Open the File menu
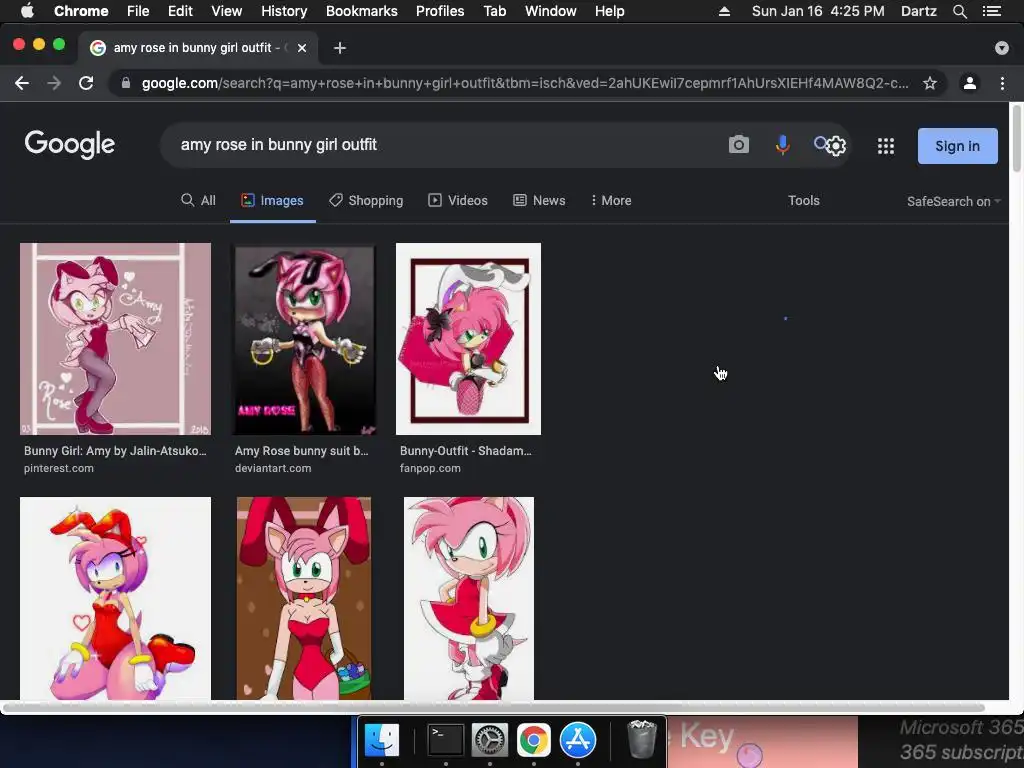This screenshot has height=768, width=1024. (x=138, y=11)
